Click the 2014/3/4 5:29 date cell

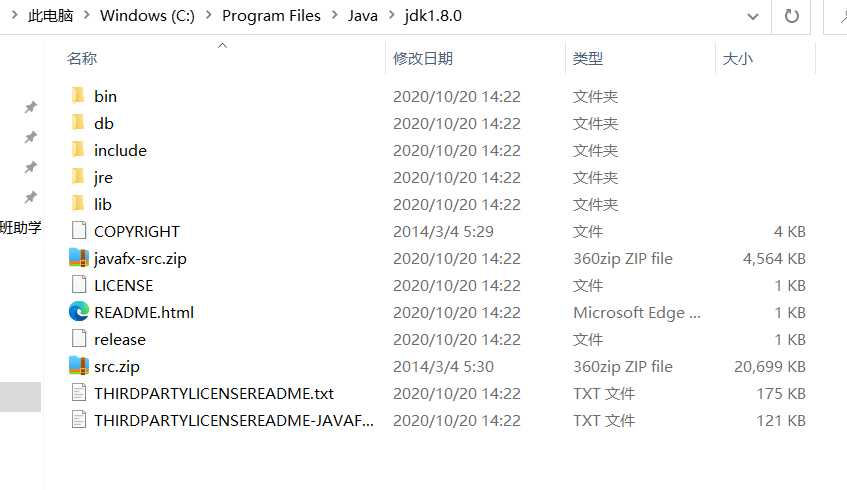[x=443, y=231]
